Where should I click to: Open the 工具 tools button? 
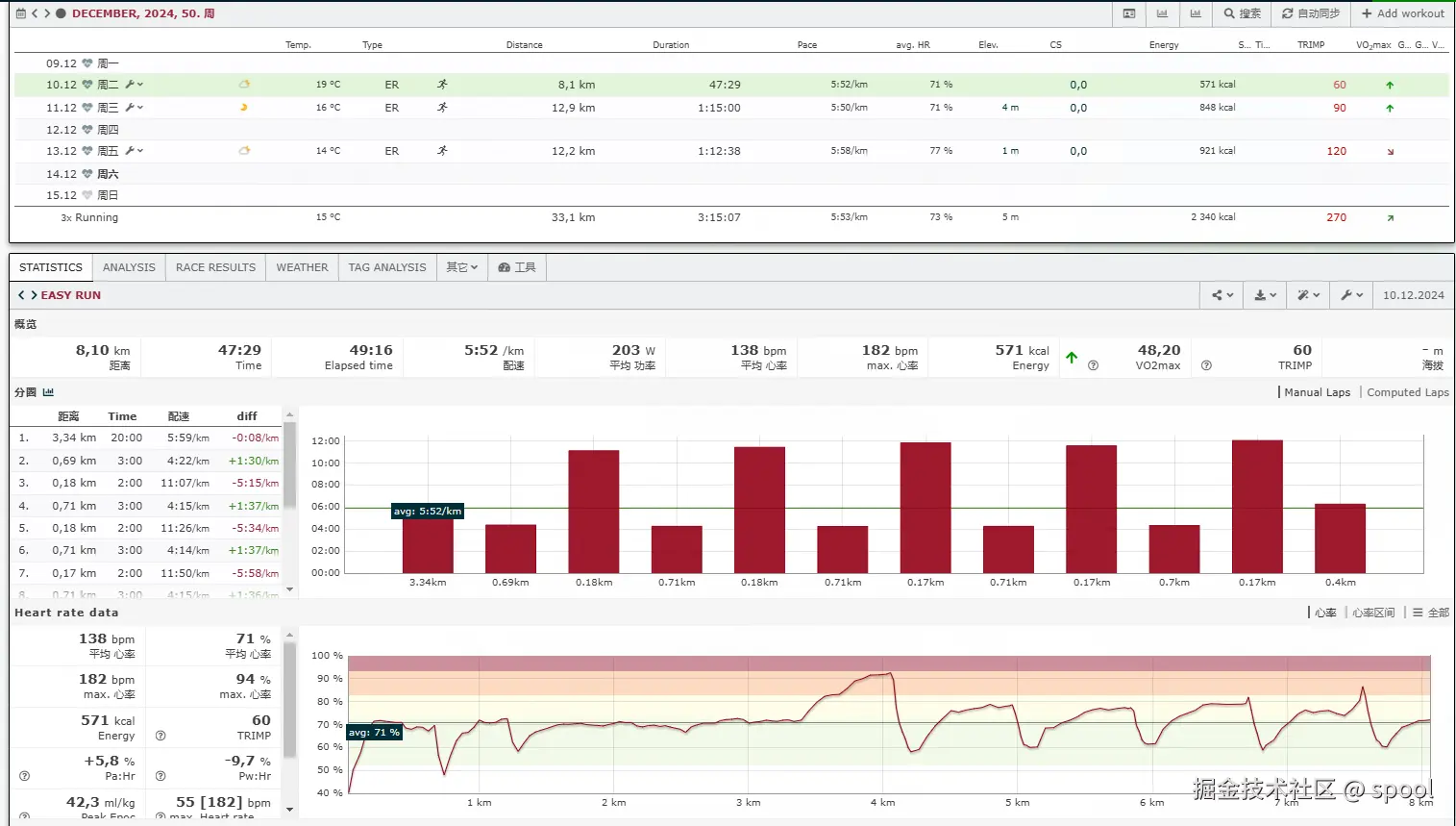coord(517,267)
